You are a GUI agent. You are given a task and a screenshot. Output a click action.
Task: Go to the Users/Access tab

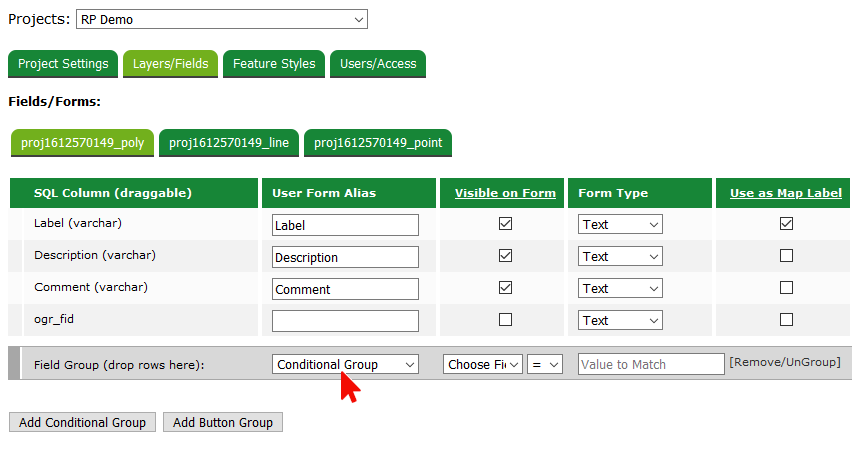pyautogui.click(x=378, y=64)
